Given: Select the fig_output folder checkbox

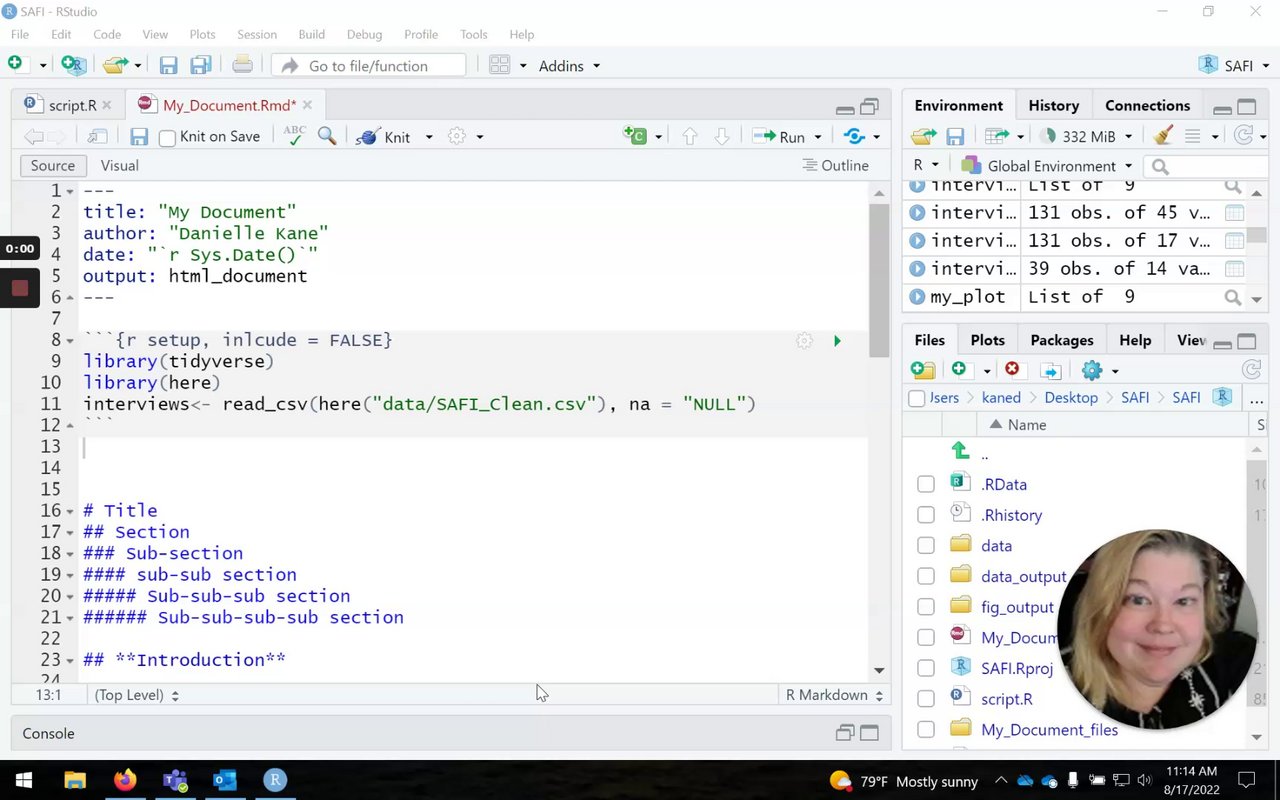Looking at the screenshot, I should tap(926, 607).
